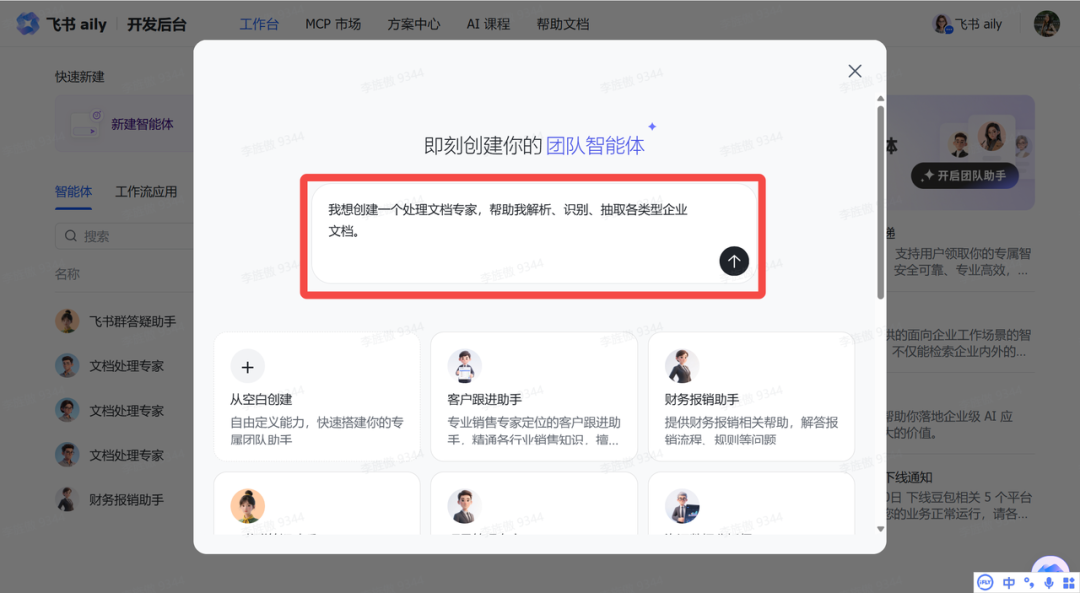1080x593 pixels.
Task: Open the user profile avatar at top right
Action: coord(1046,24)
